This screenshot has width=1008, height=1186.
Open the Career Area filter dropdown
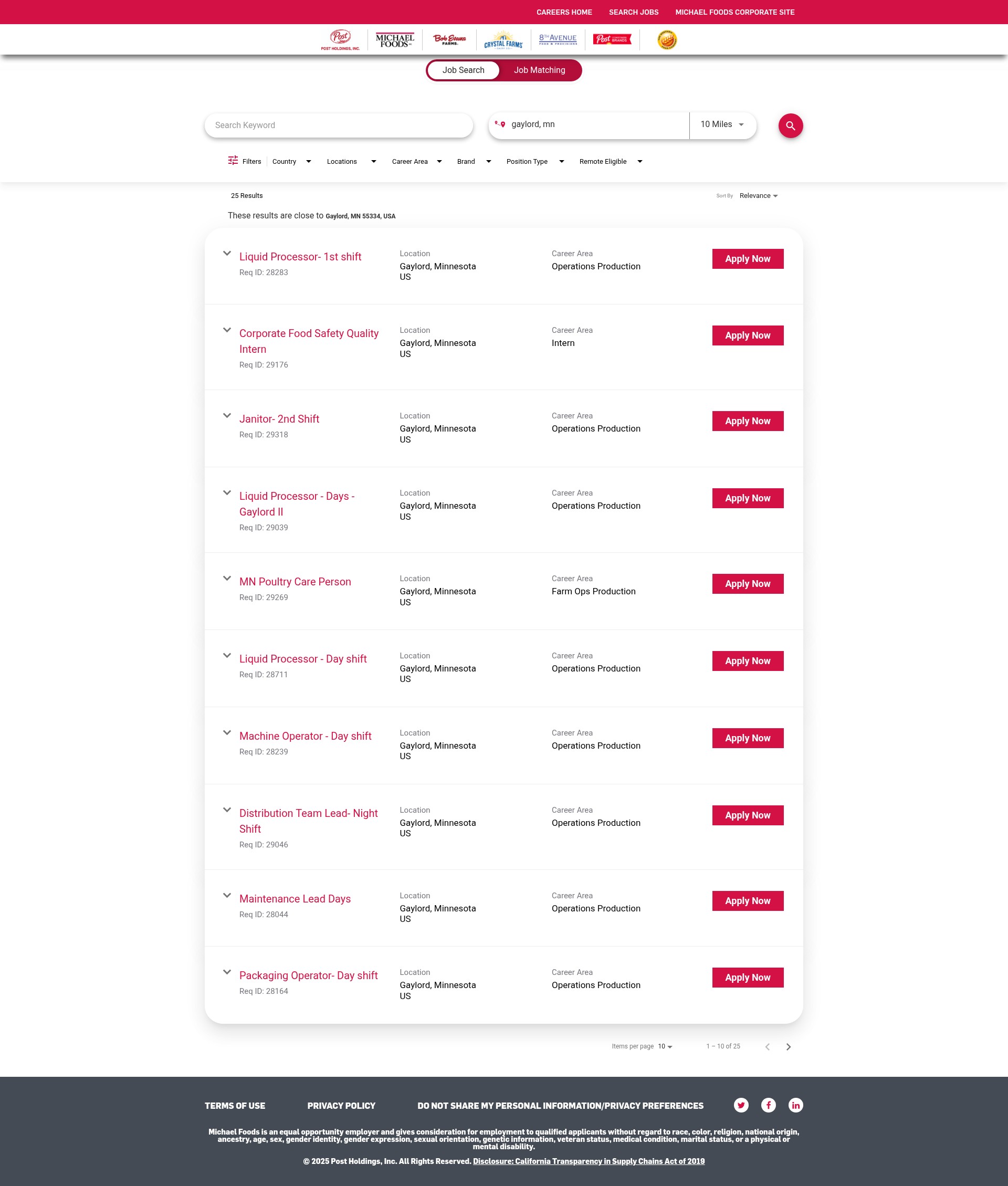[416, 162]
